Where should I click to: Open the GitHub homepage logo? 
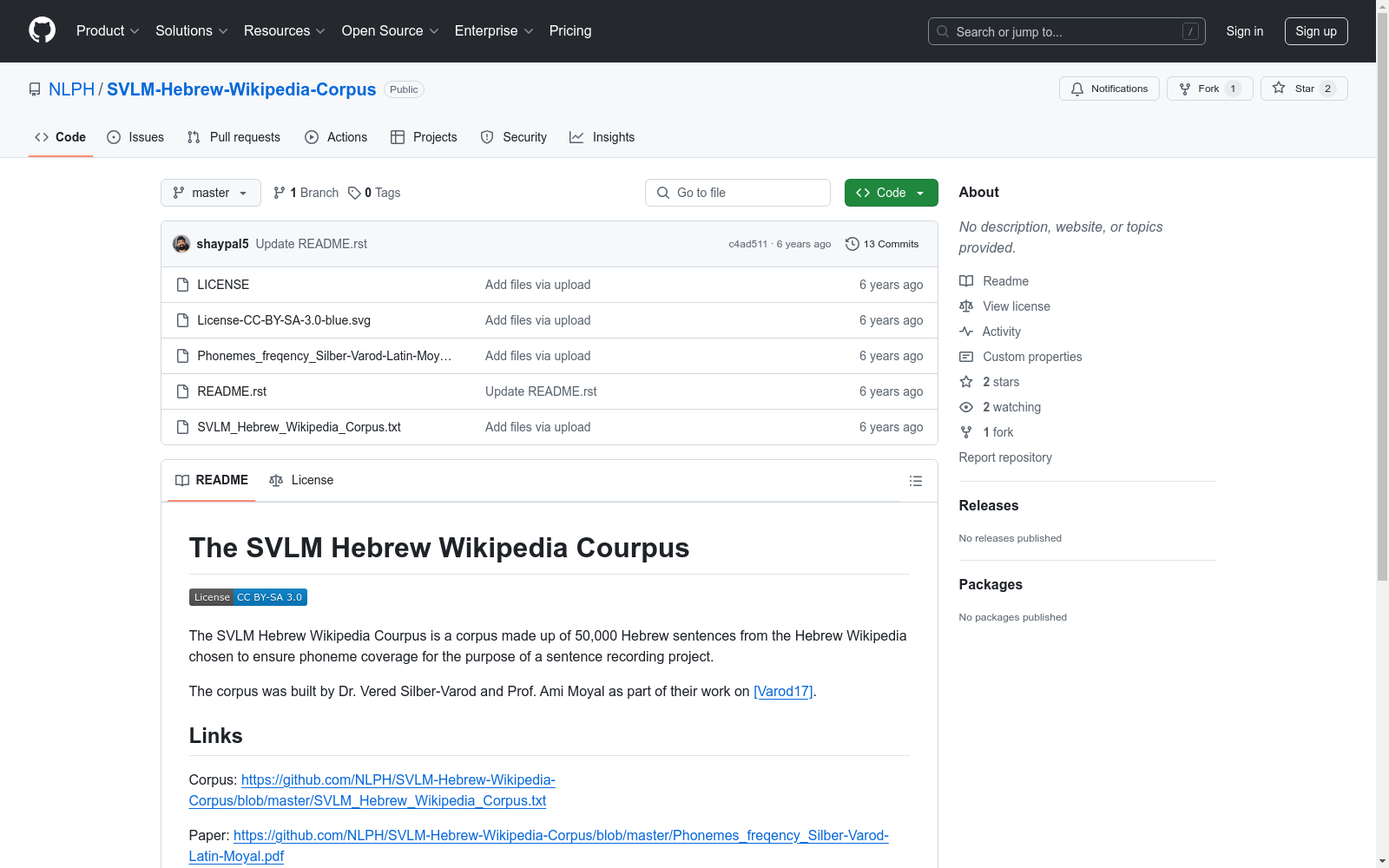pos(42,30)
